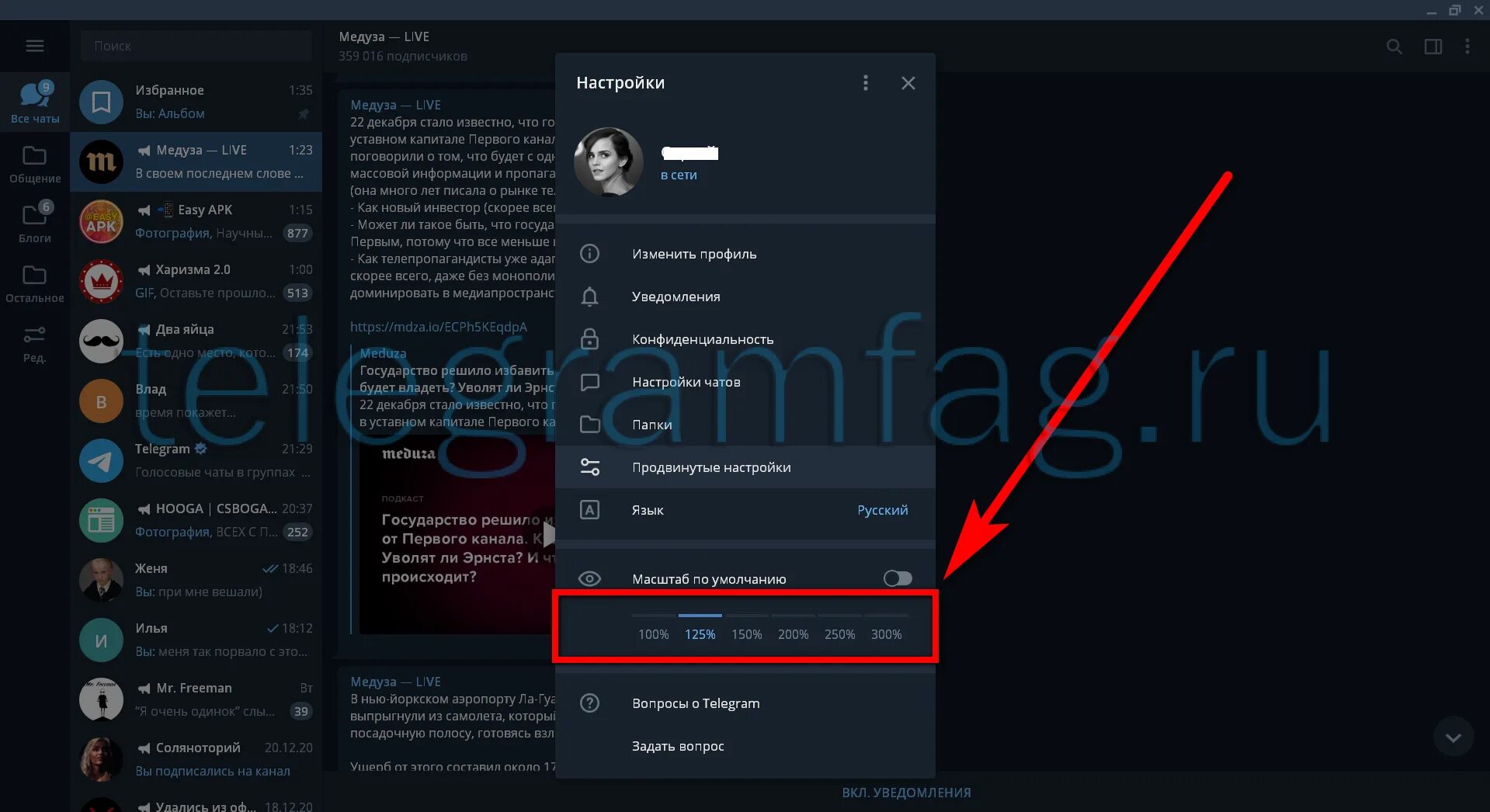
Task: Set interface scale to 150%
Action: click(746, 634)
